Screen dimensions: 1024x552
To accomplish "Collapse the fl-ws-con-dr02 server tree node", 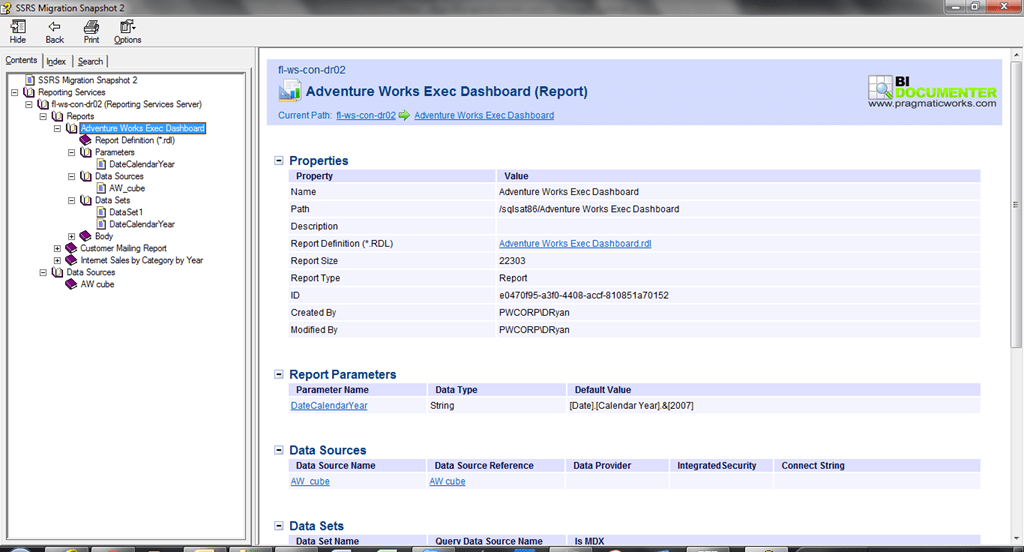I will point(29,104).
